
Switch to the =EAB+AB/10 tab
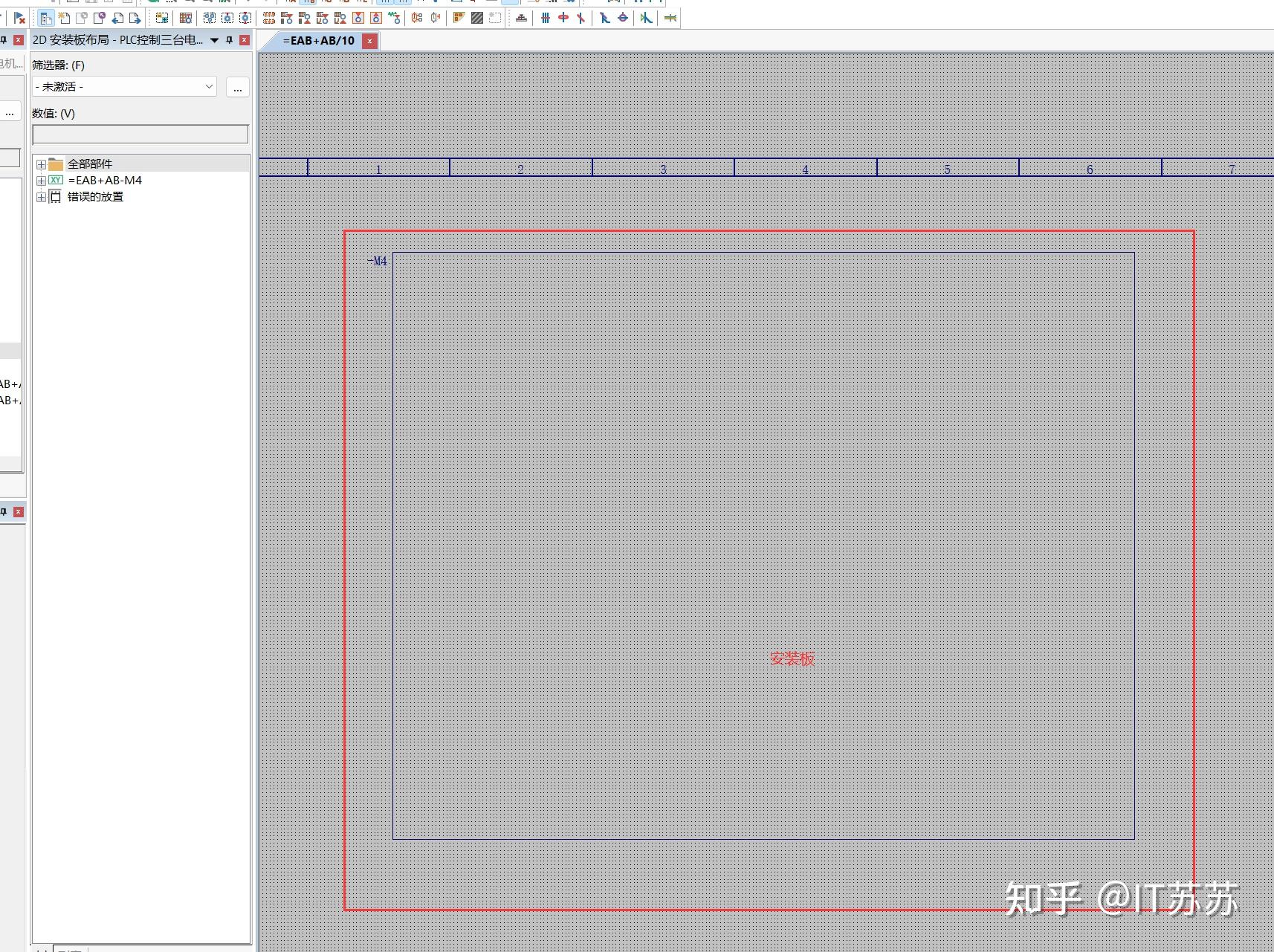tap(318, 41)
